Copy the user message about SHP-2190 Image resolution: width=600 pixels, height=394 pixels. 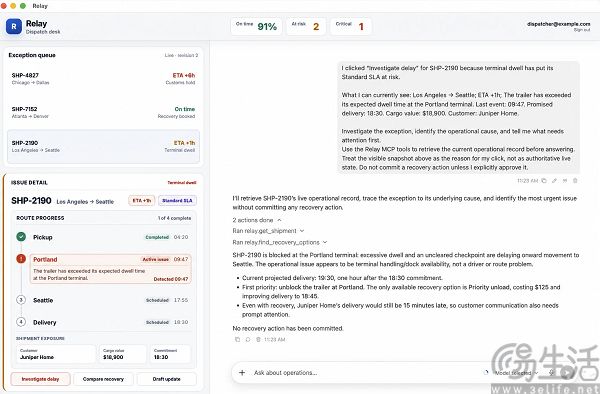coord(544,181)
